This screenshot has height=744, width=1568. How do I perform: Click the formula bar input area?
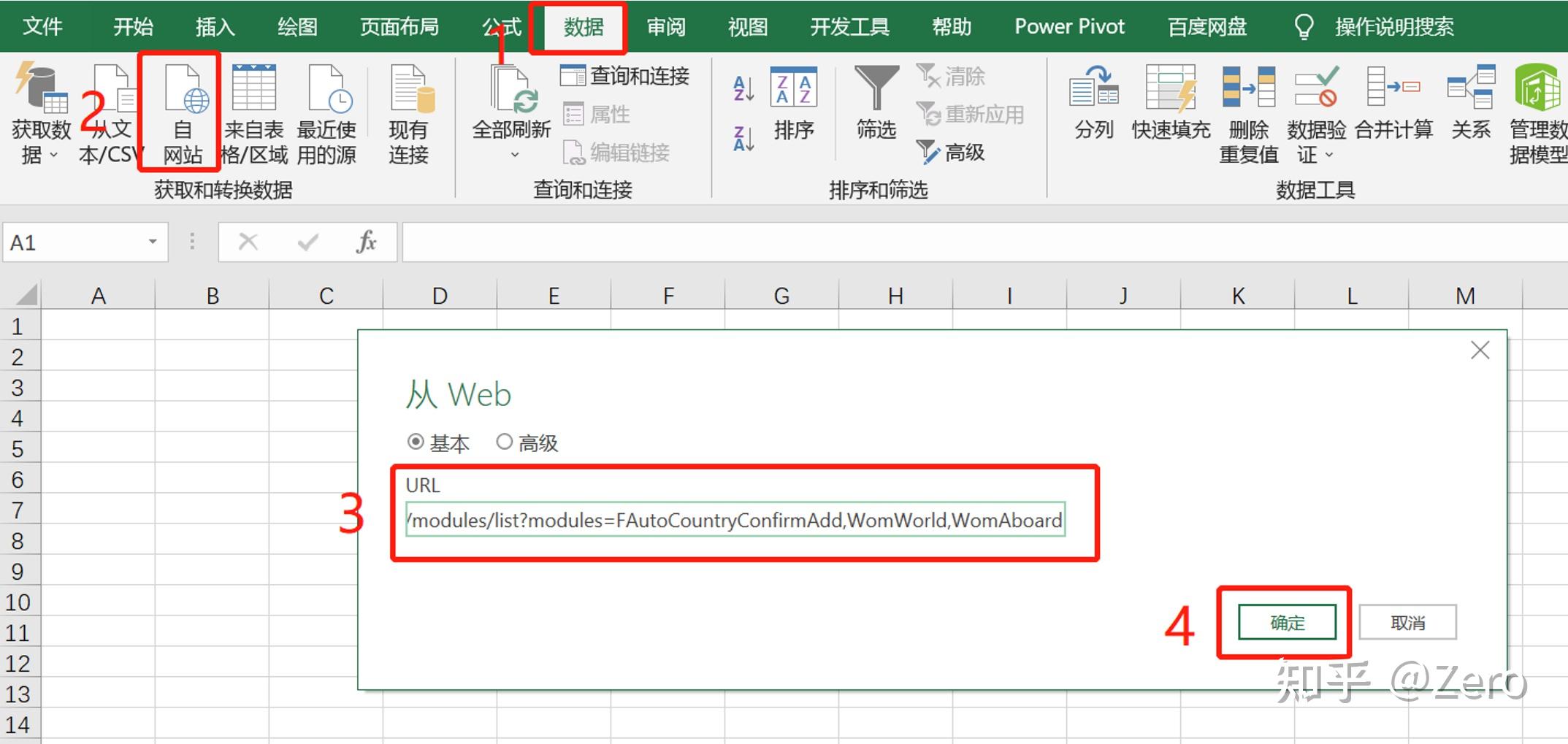[984, 242]
